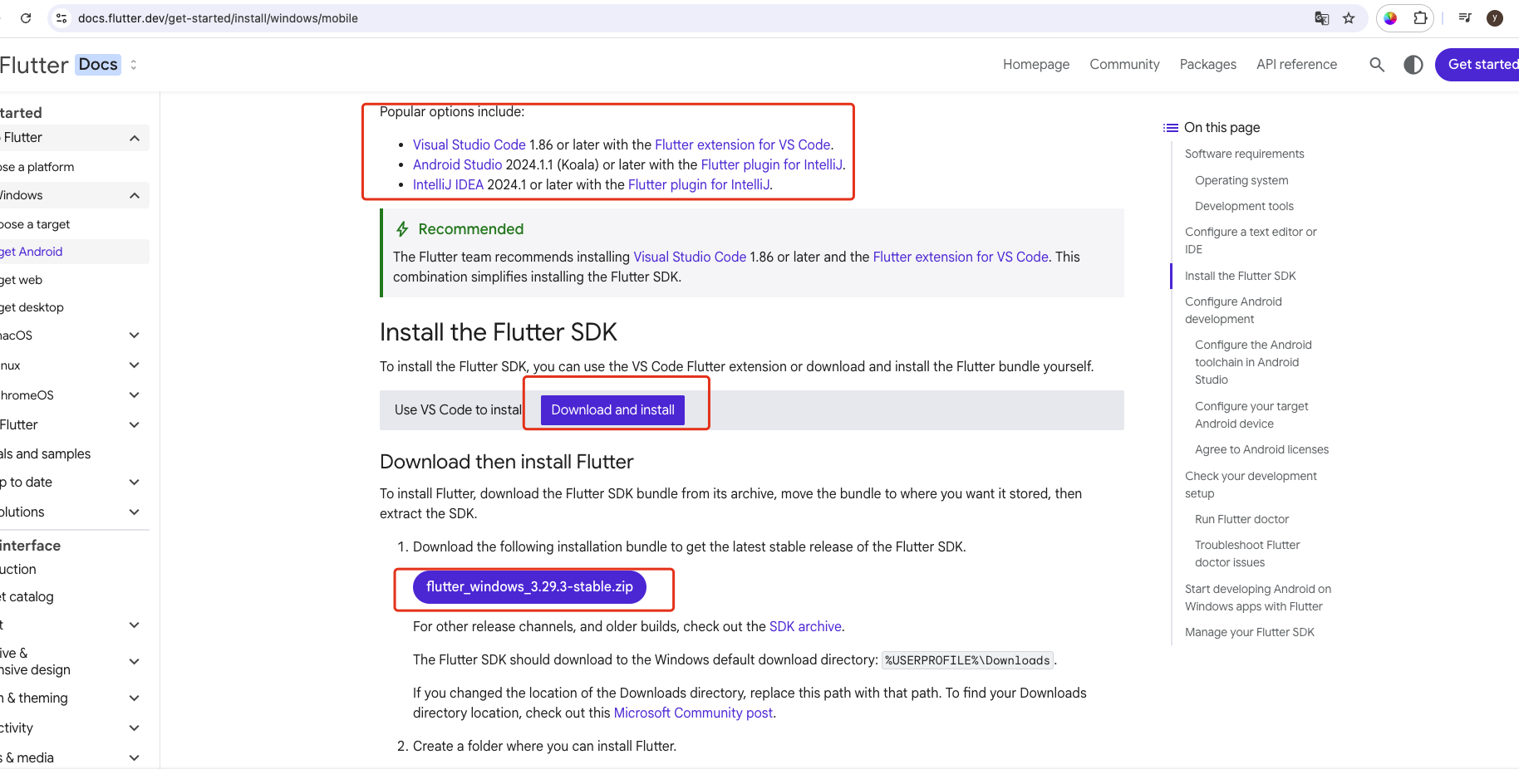The height and width of the screenshot is (784, 1519).
Task: Open the user profile avatar
Action: (x=1495, y=18)
